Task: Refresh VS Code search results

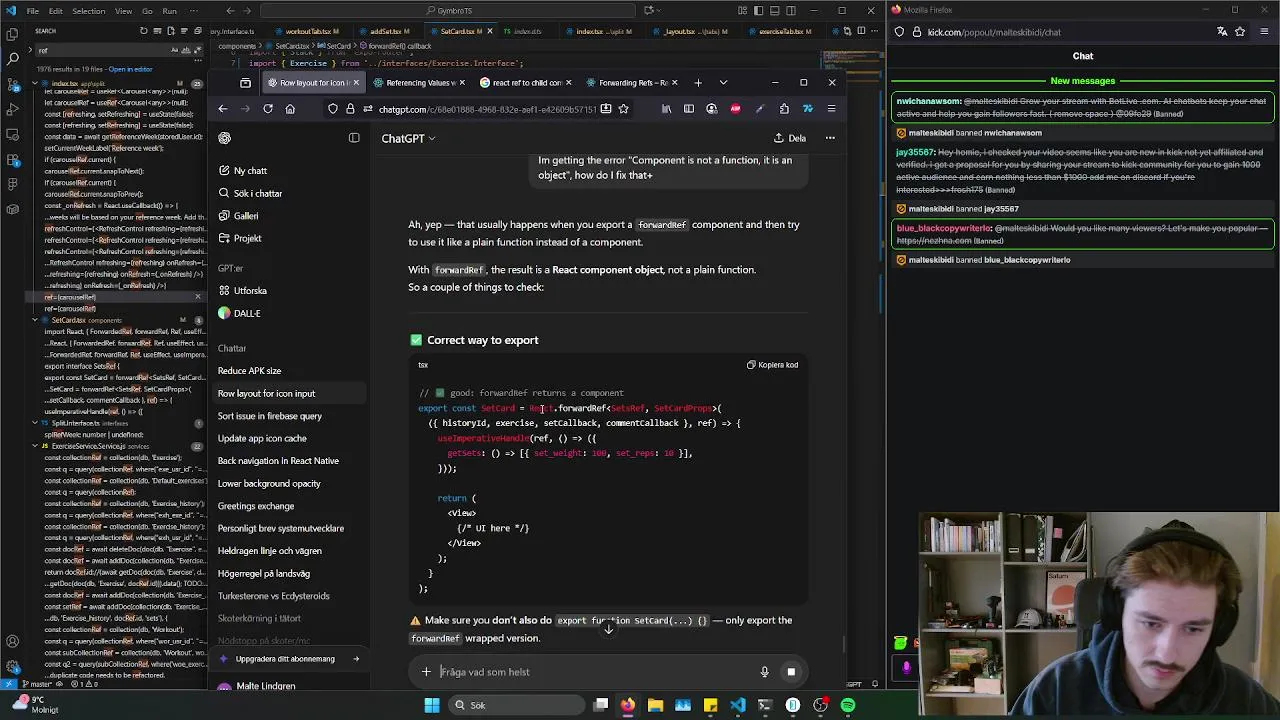Action: point(143,31)
